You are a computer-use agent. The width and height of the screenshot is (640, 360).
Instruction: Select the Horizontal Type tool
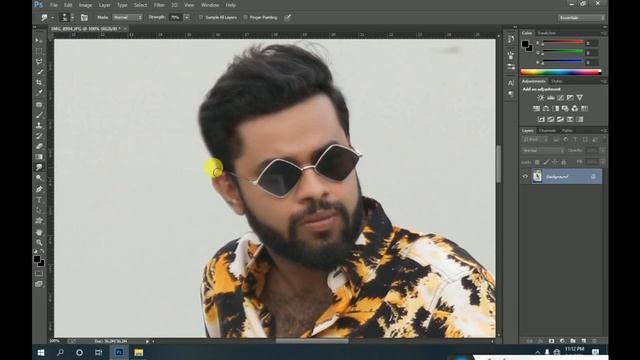pyautogui.click(x=39, y=200)
